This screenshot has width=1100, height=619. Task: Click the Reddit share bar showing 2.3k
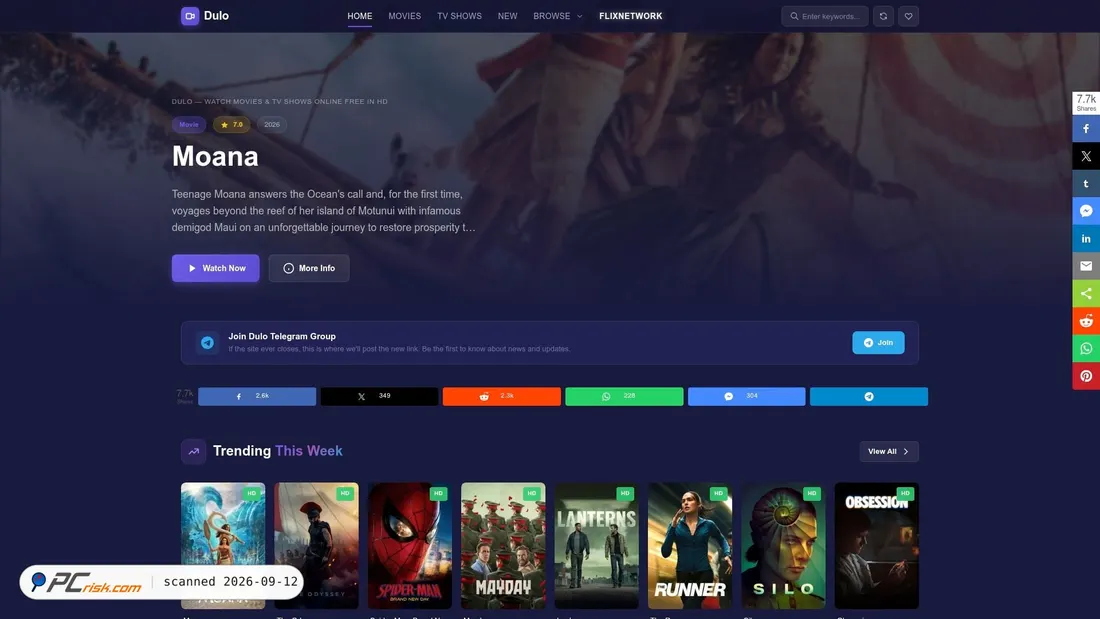click(x=502, y=397)
